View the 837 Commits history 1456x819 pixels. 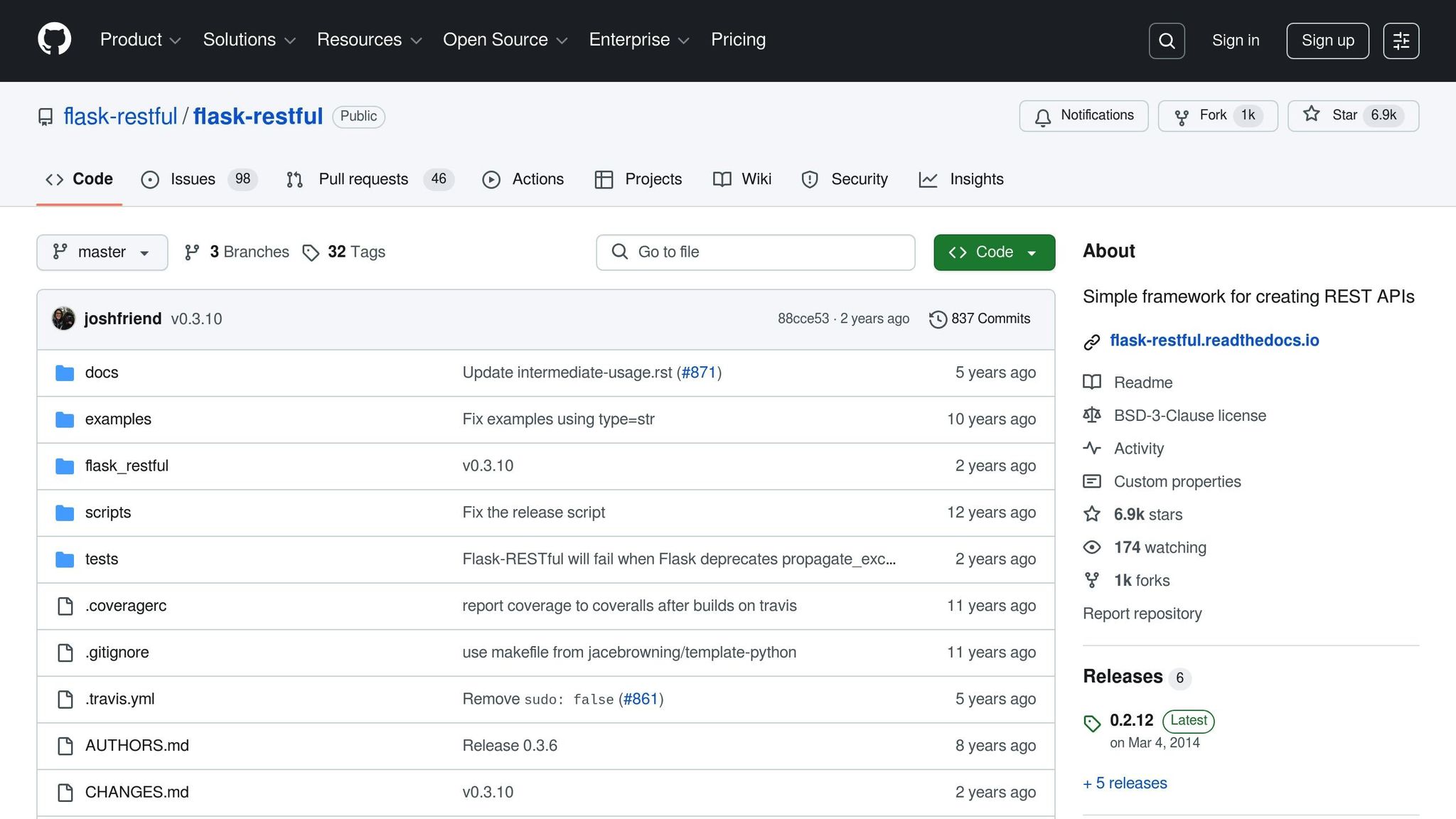click(980, 319)
